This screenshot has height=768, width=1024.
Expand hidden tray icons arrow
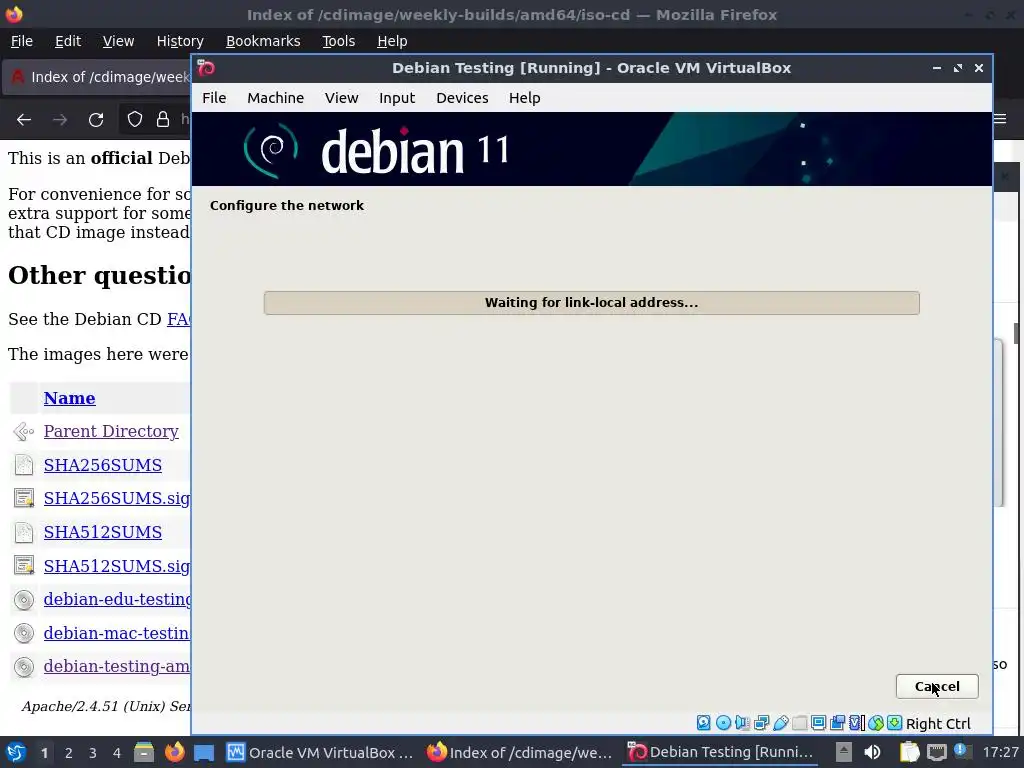[x=844, y=752]
